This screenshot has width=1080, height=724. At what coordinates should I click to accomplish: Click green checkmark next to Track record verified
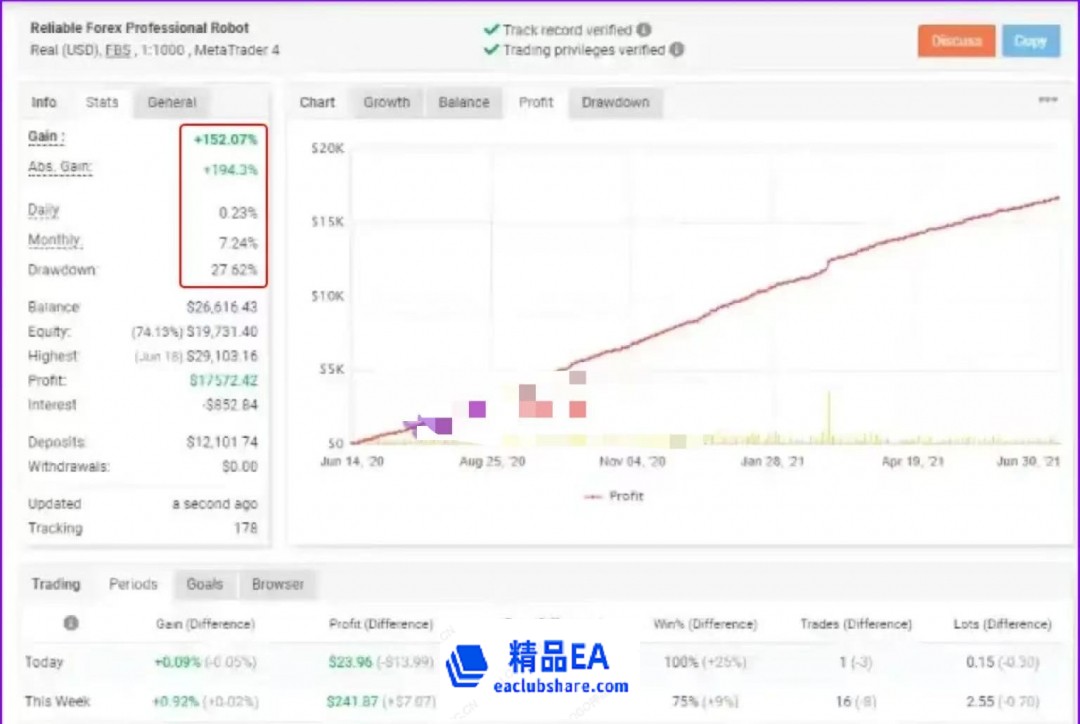[x=491, y=30]
